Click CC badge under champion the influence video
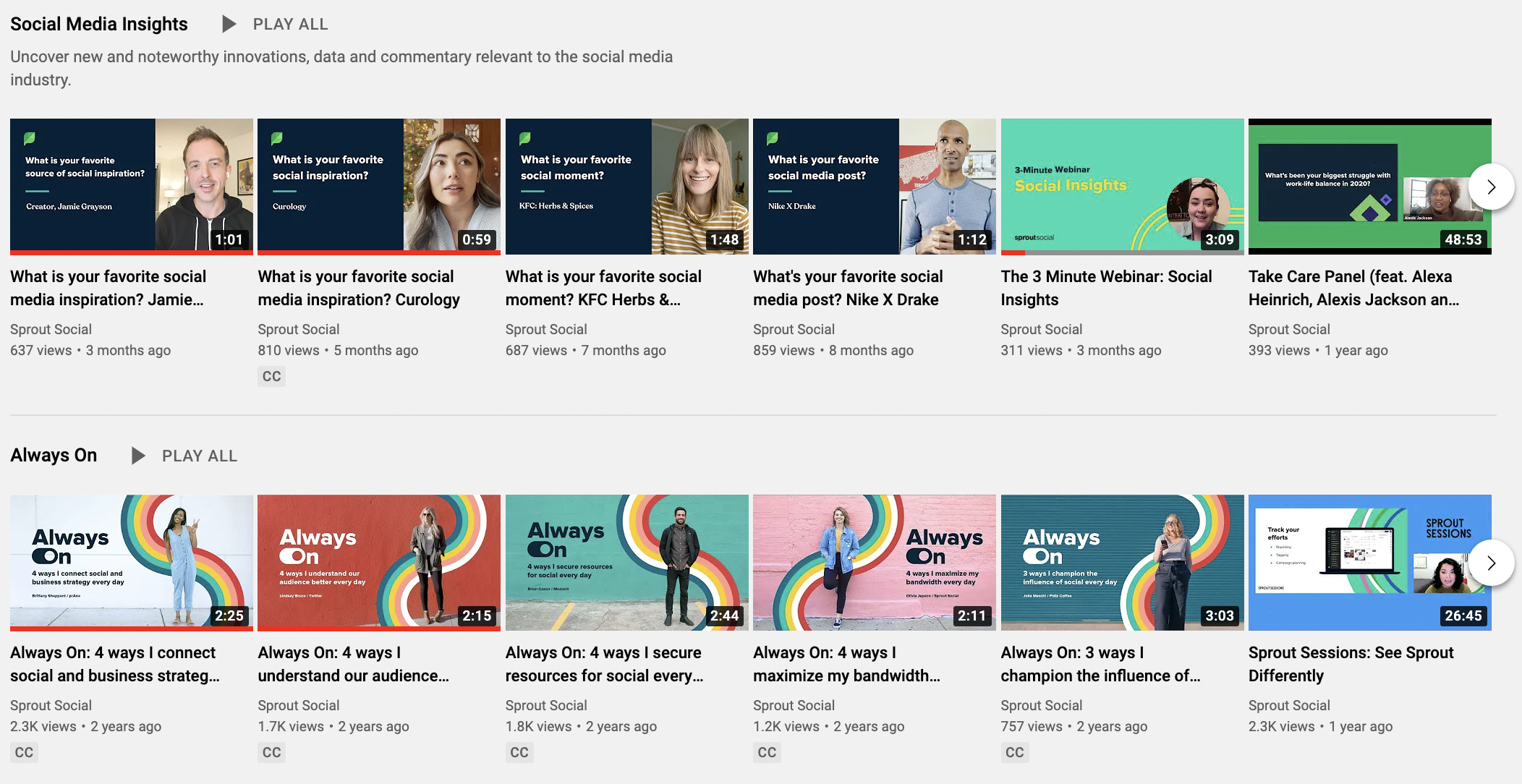 tap(1014, 752)
